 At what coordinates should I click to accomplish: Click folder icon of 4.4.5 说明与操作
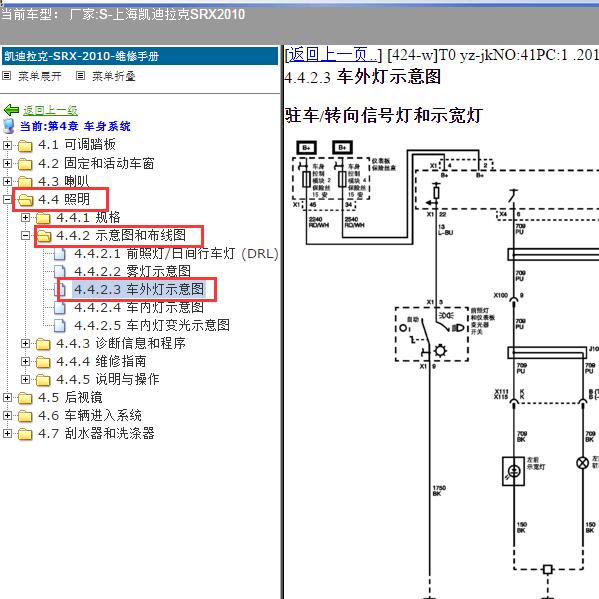point(43,380)
